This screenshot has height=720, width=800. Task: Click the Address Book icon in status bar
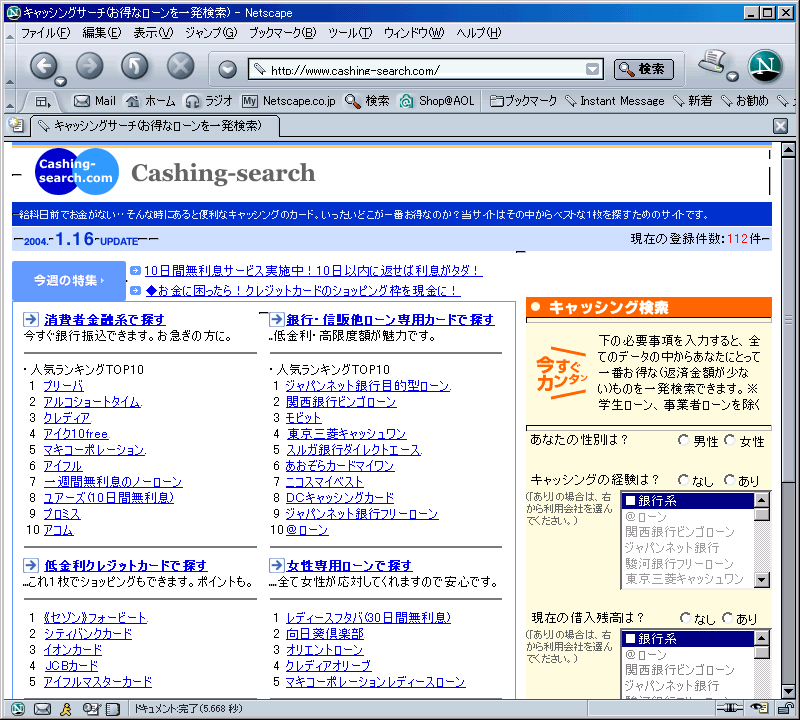pos(112,708)
